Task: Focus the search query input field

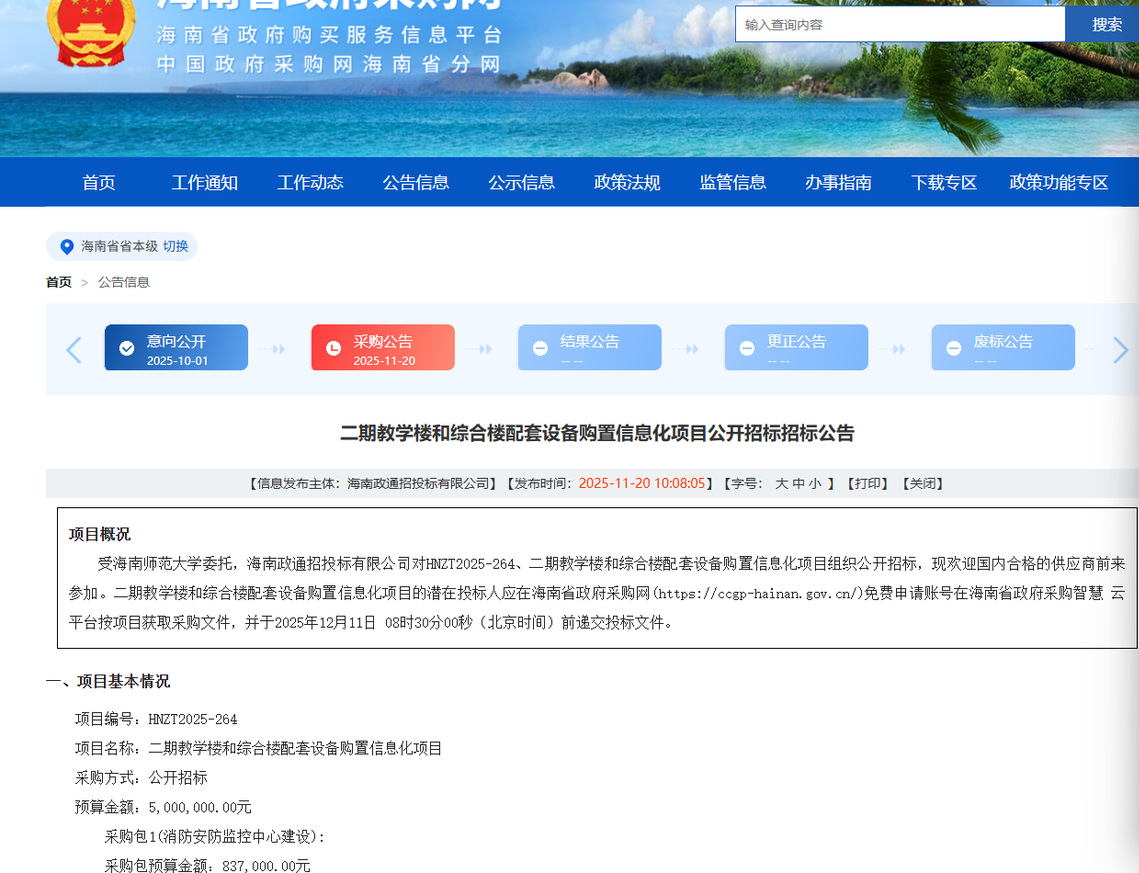Action: [x=900, y=25]
